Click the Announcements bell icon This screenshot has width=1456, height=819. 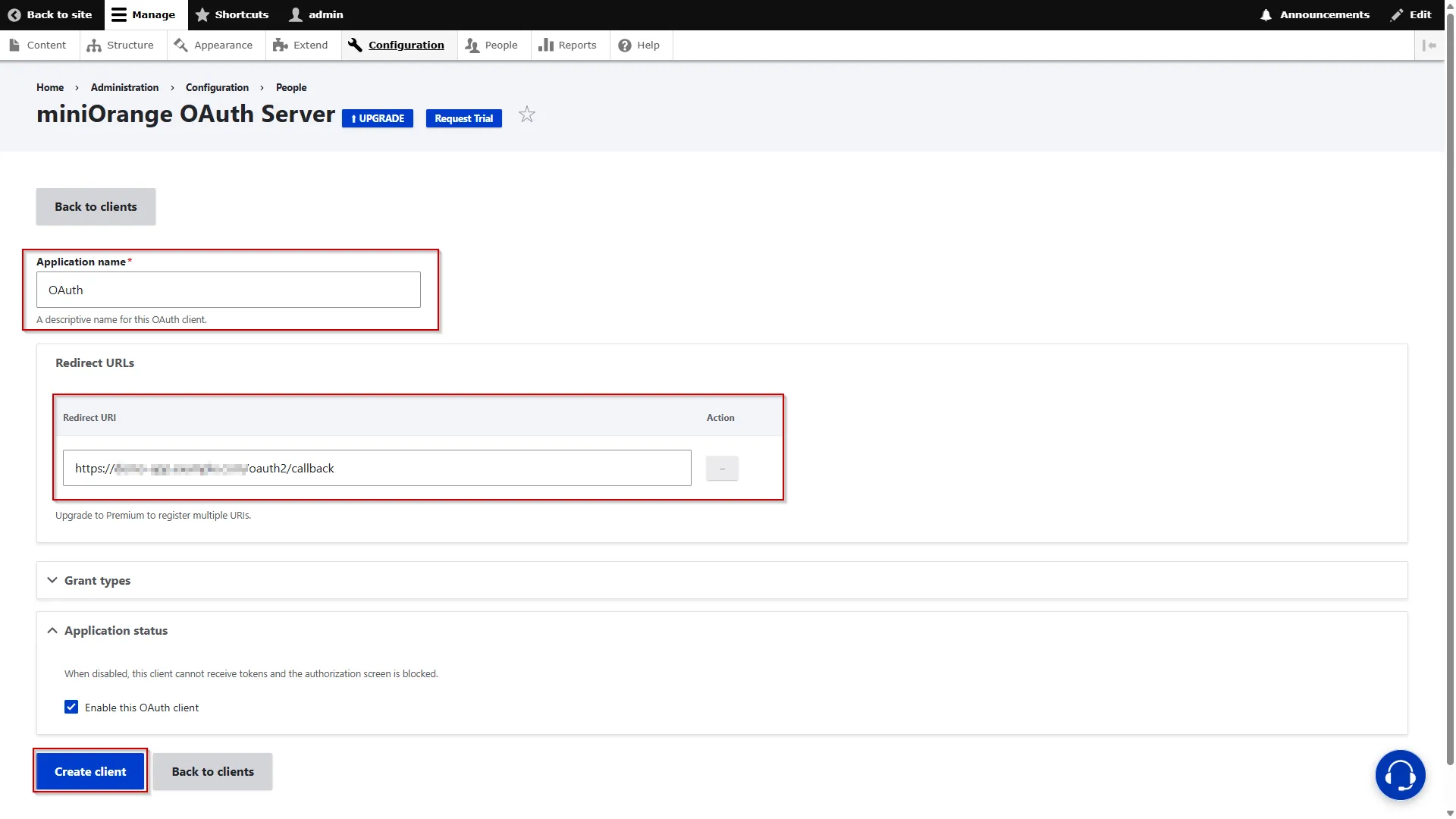(1266, 15)
